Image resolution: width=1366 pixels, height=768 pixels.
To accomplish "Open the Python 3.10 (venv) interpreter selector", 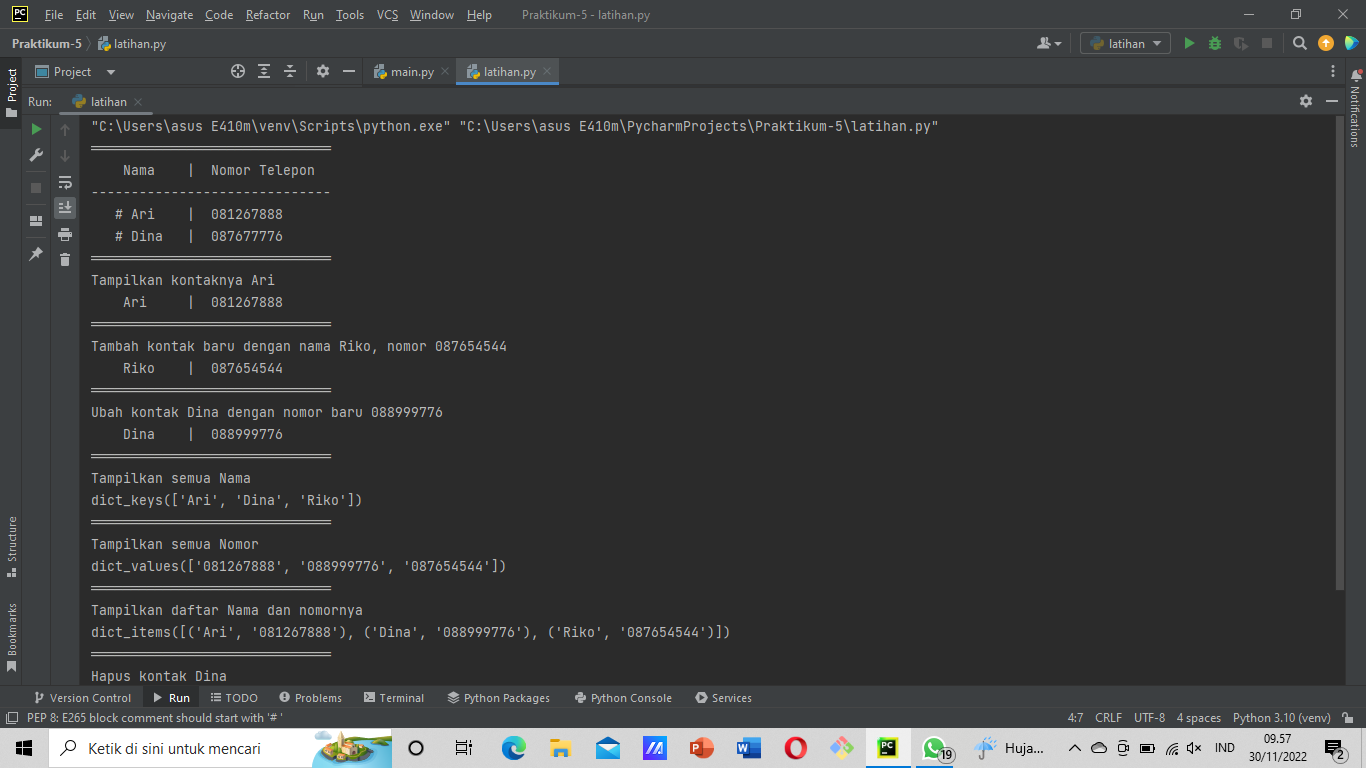I will click(1282, 718).
